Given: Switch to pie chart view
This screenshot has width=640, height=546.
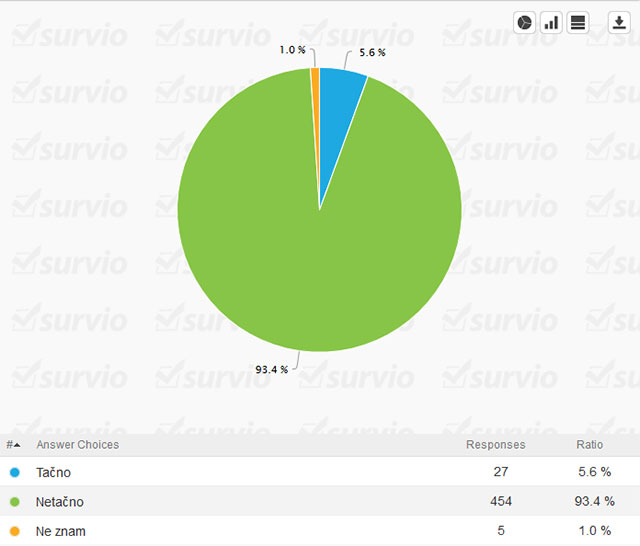Looking at the screenshot, I should 525,23.
